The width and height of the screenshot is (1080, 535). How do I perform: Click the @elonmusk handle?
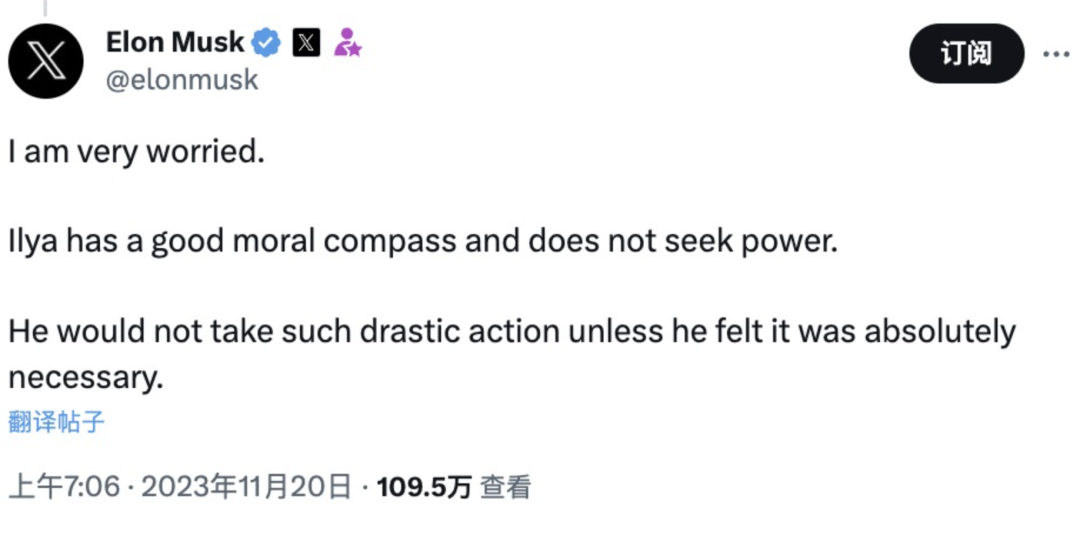(181, 80)
